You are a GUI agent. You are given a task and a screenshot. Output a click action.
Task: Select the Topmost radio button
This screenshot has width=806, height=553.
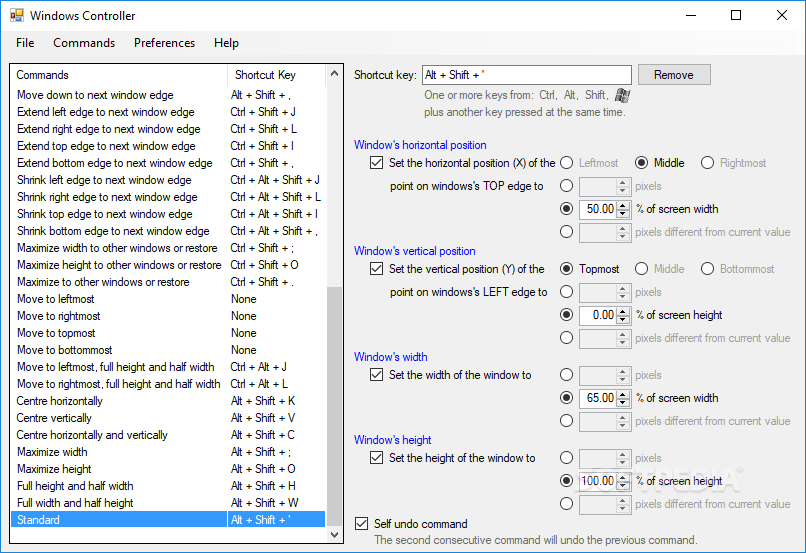[x=566, y=269]
